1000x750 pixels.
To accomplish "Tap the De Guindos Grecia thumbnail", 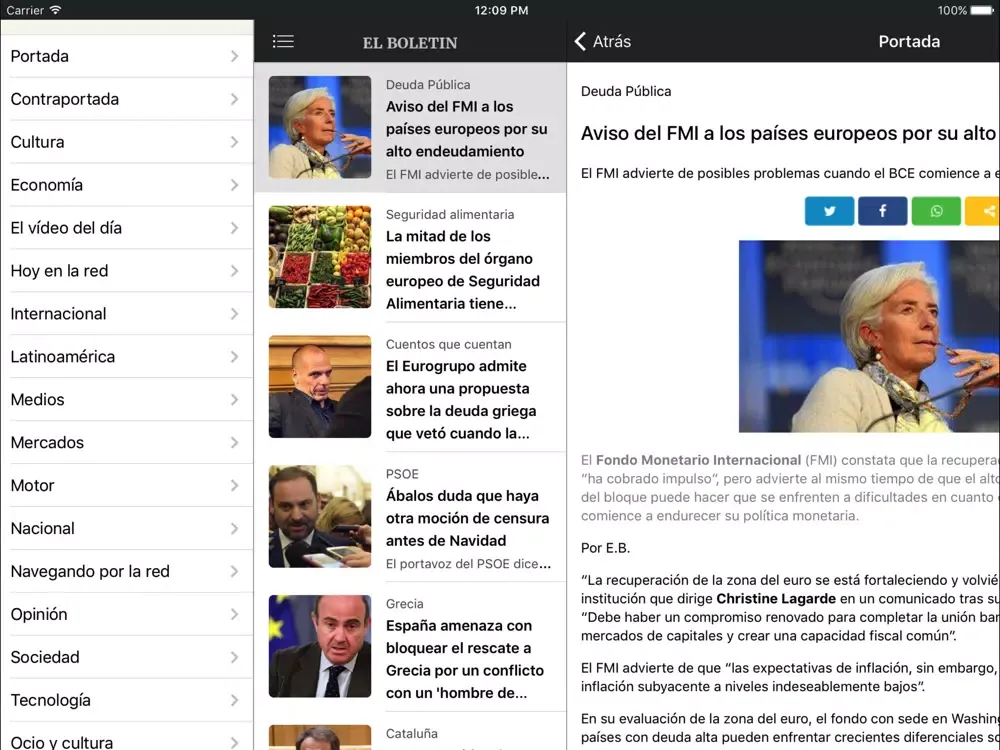I will (320, 646).
